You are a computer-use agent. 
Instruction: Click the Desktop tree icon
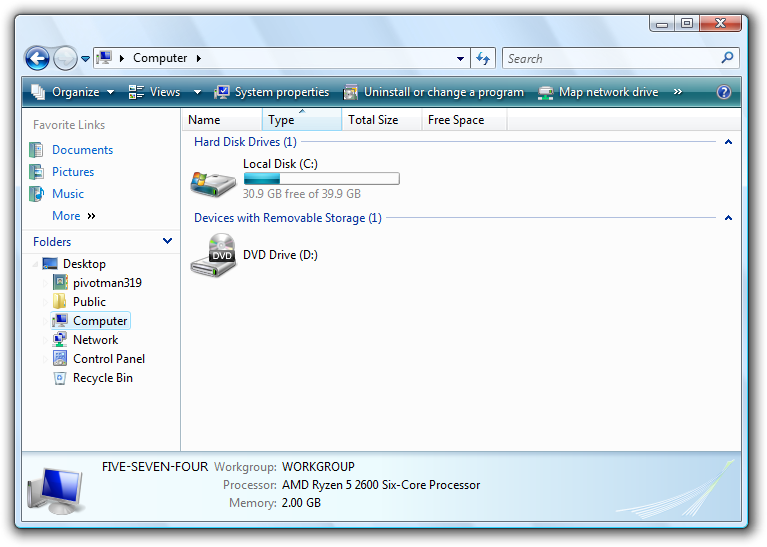tap(50, 264)
